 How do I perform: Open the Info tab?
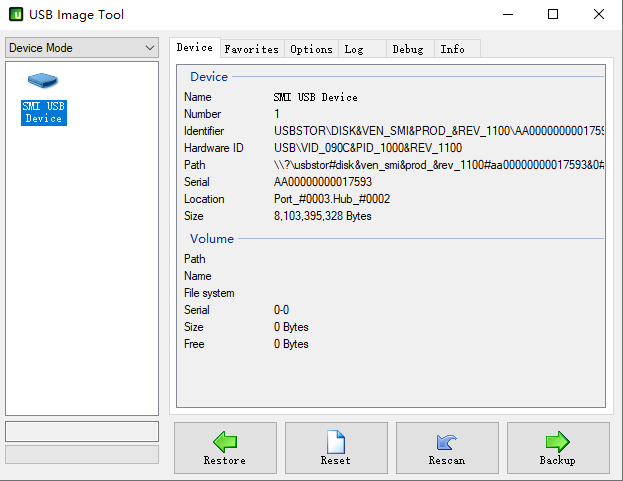(452, 49)
